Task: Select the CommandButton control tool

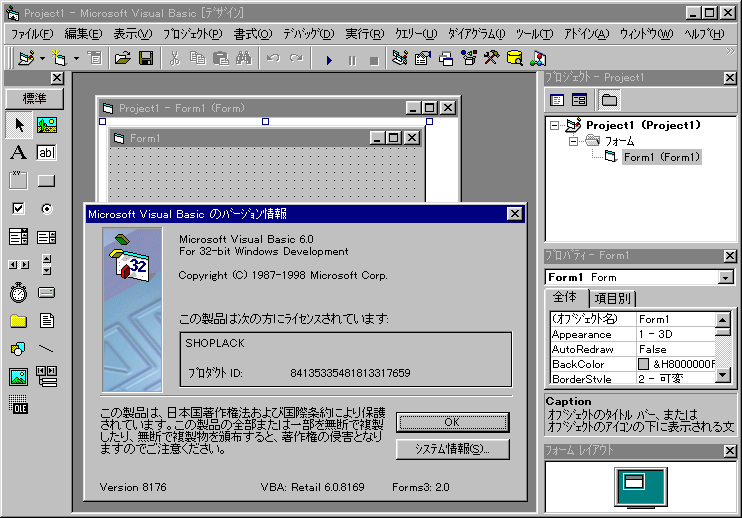Action: 47,181
